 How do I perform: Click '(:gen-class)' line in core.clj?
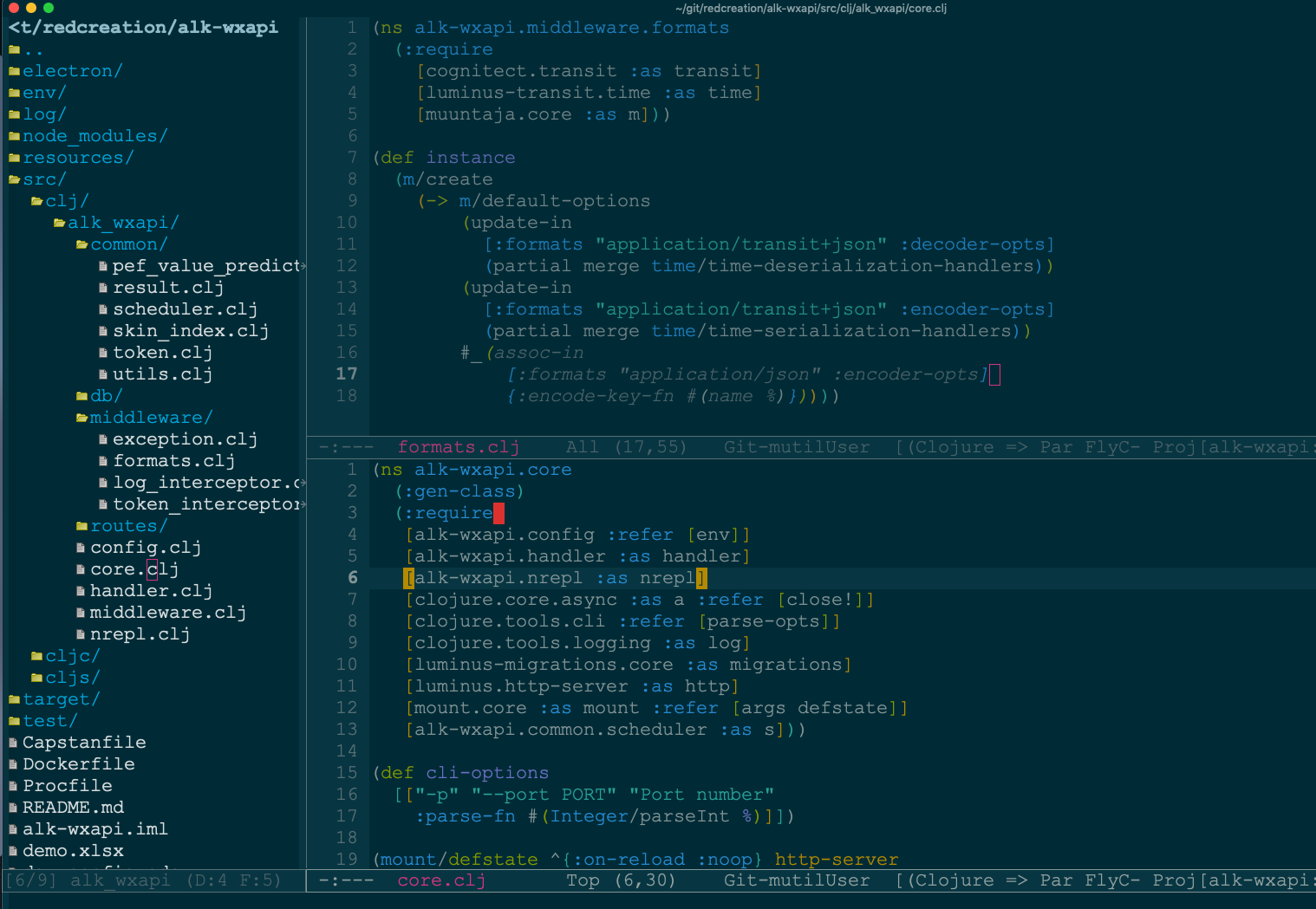pyautogui.click(x=459, y=491)
